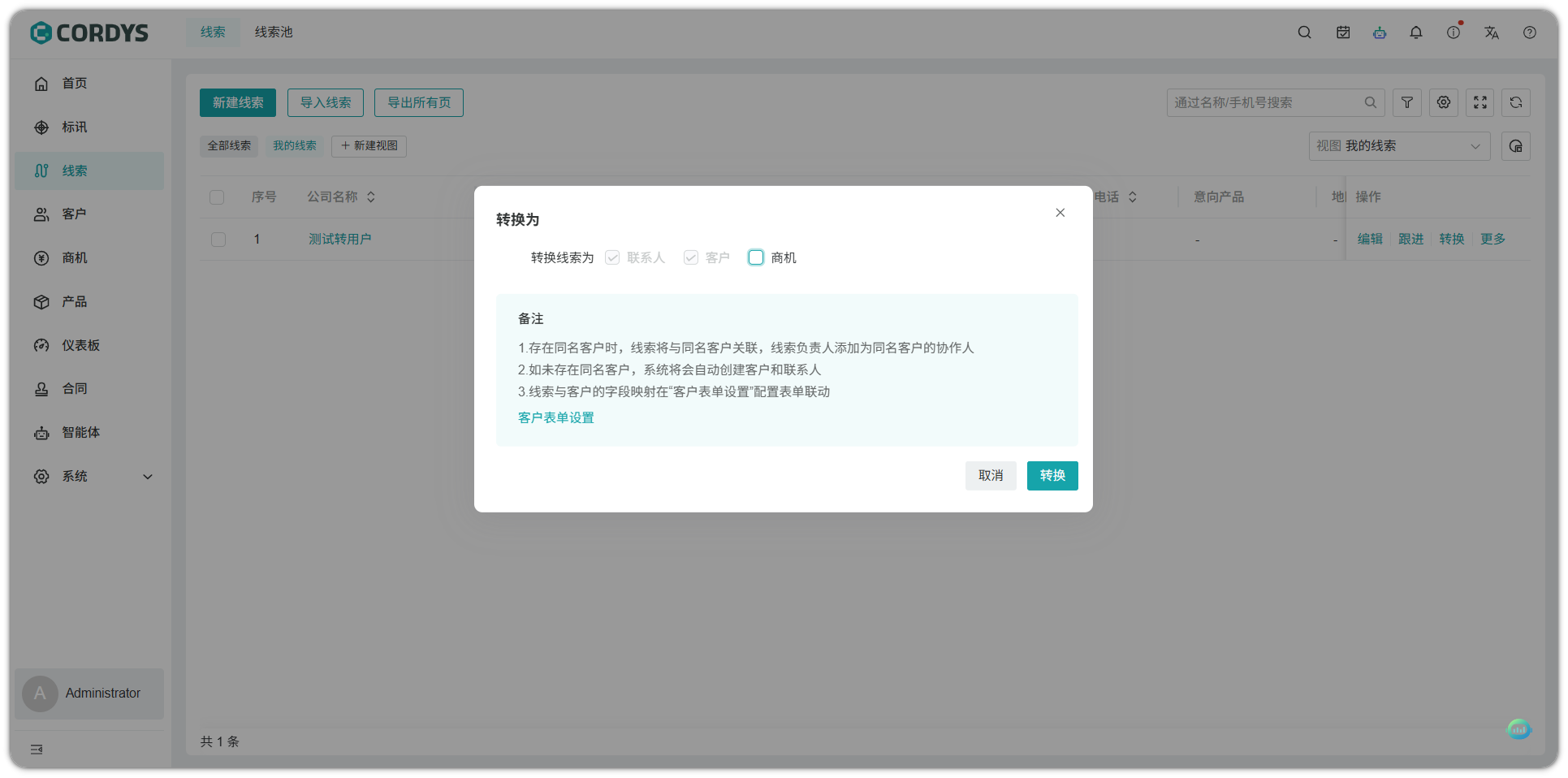Switch language via the translation icon
Viewport: 1568px width, 778px height.
click(1491, 32)
